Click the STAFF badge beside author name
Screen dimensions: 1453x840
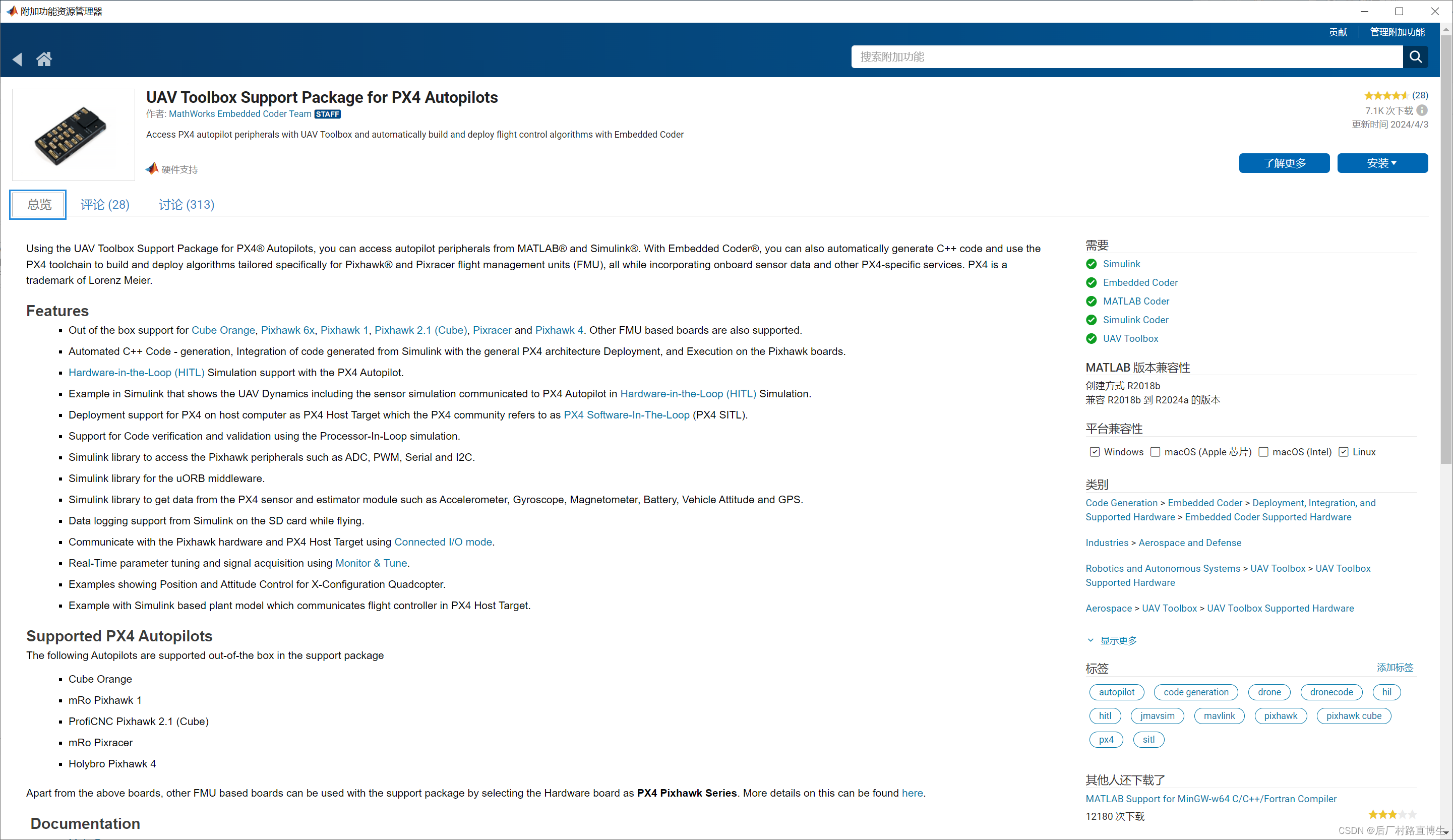coord(328,114)
